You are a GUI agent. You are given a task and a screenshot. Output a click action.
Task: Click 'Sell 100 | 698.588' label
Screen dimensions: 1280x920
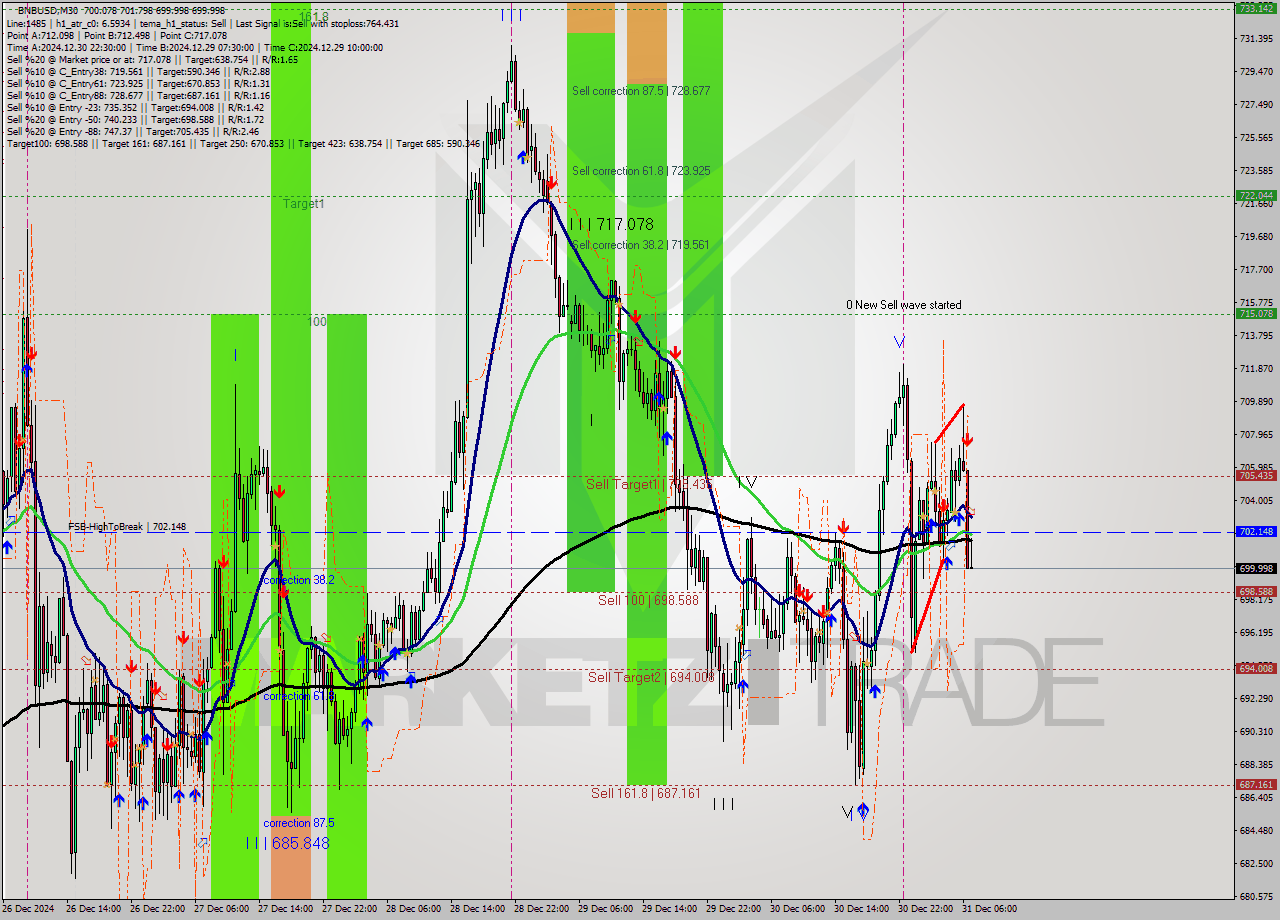[648, 600]
